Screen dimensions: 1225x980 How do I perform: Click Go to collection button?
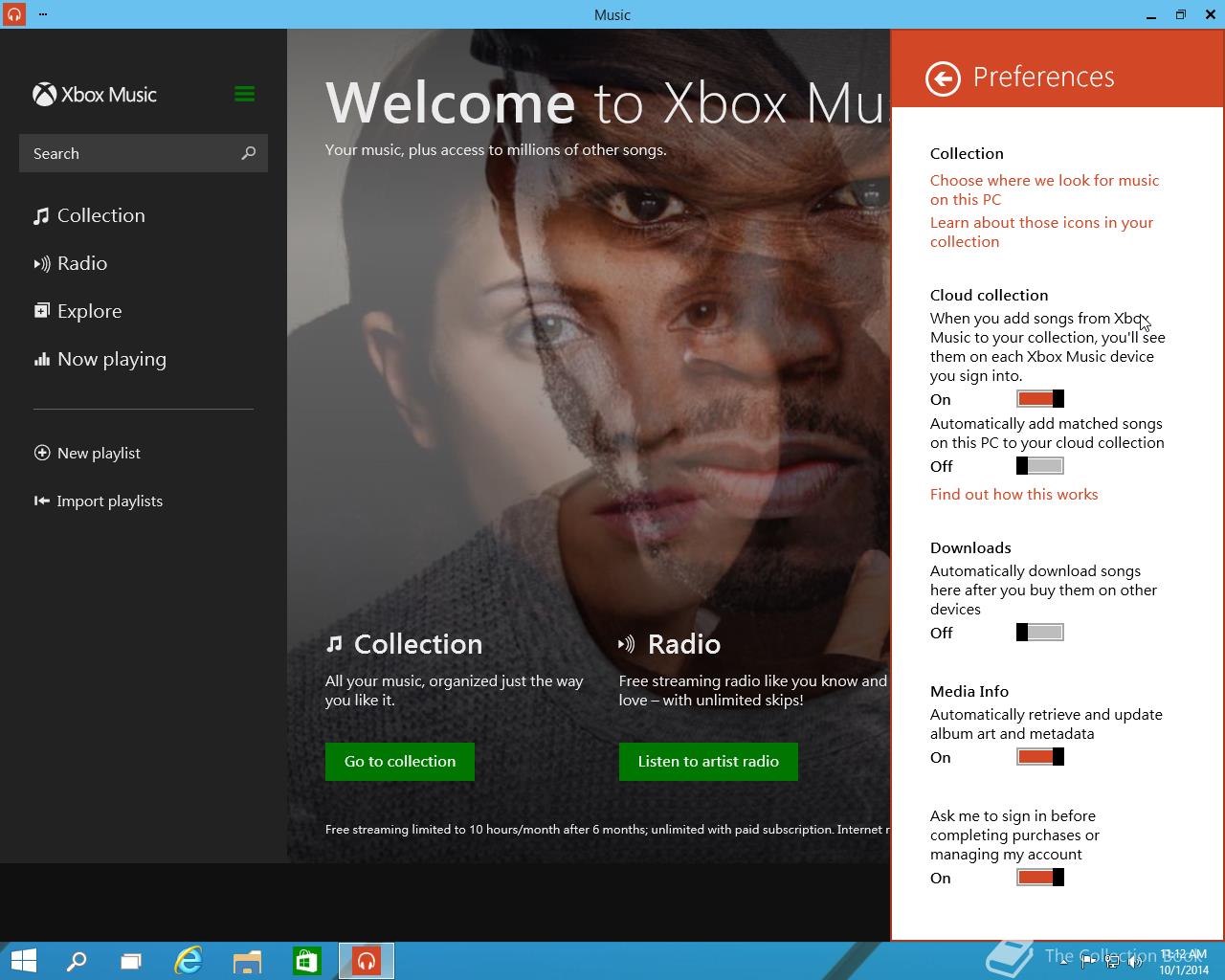pos(400,762)
